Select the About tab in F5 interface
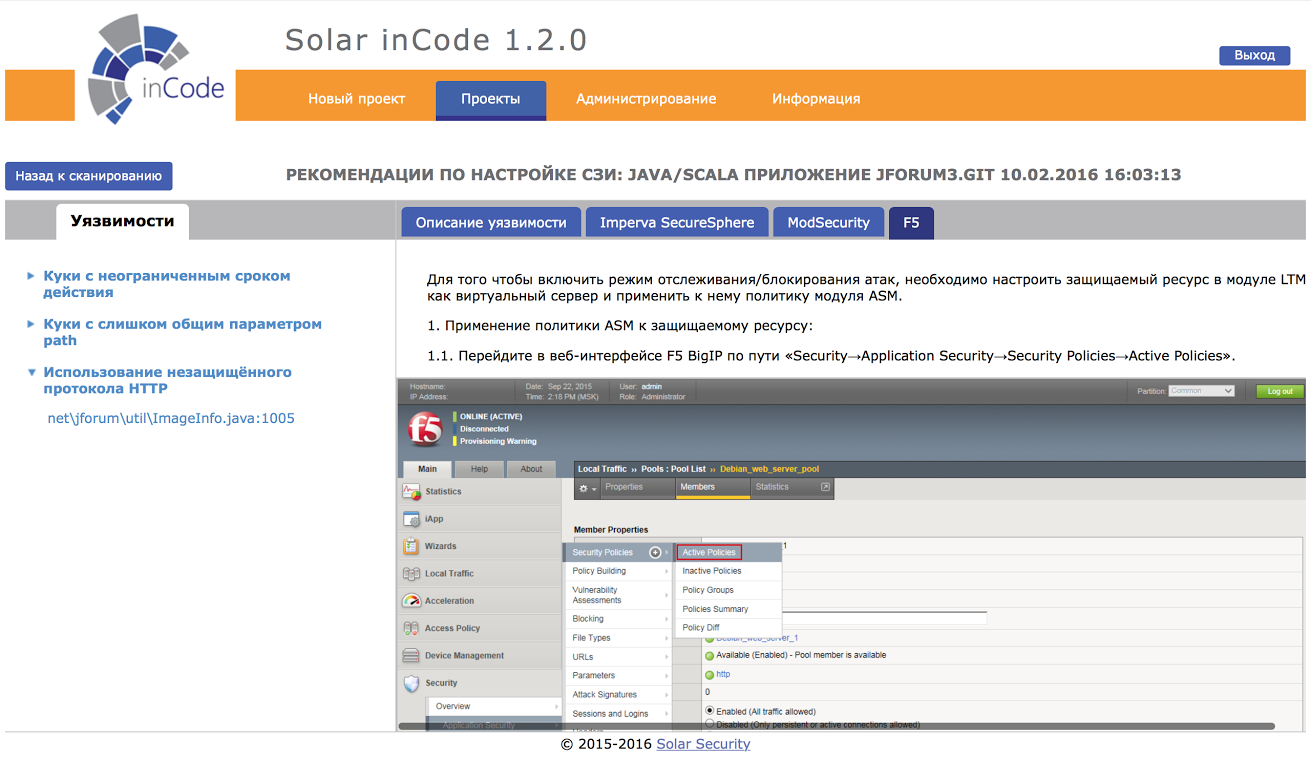This screenshot has width=1311, height=758. [x=531, y=469]
